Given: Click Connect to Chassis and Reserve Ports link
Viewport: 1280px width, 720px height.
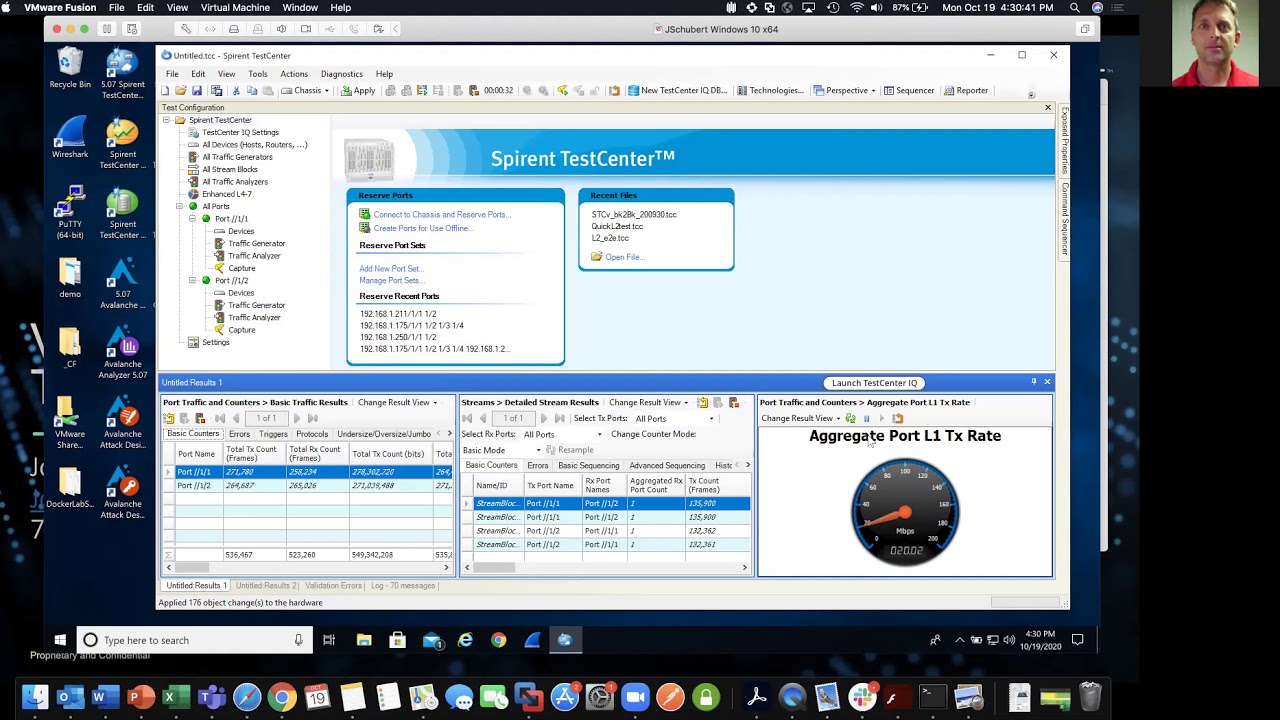Looking at the screenshot, I should 441,214.
